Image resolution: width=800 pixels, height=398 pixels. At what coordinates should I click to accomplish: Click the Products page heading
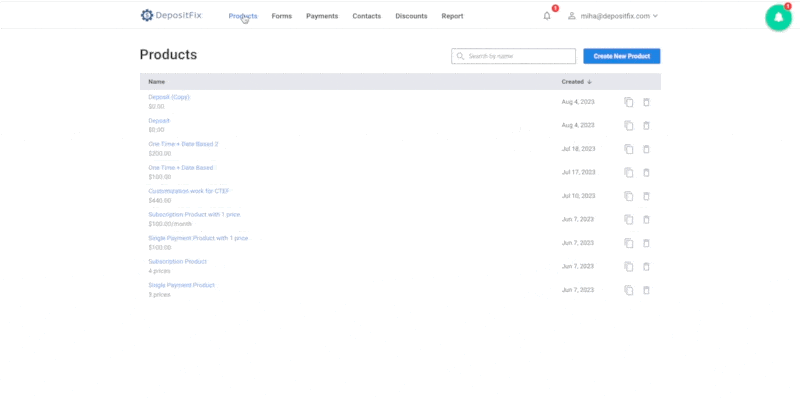pos(168,55)
